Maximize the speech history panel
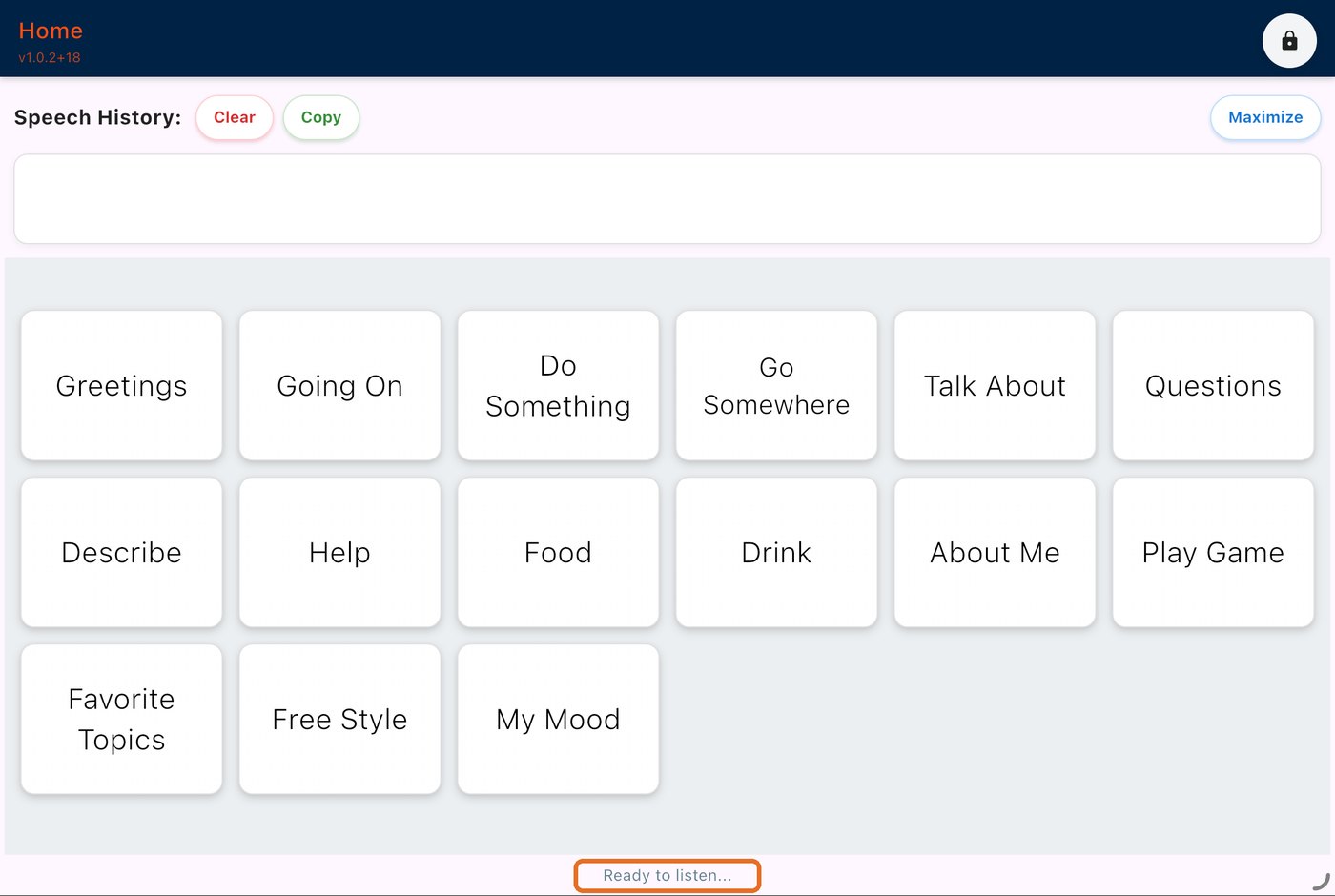The width and height of the screenshot is (1335, 896). [x=1265, y=117]
